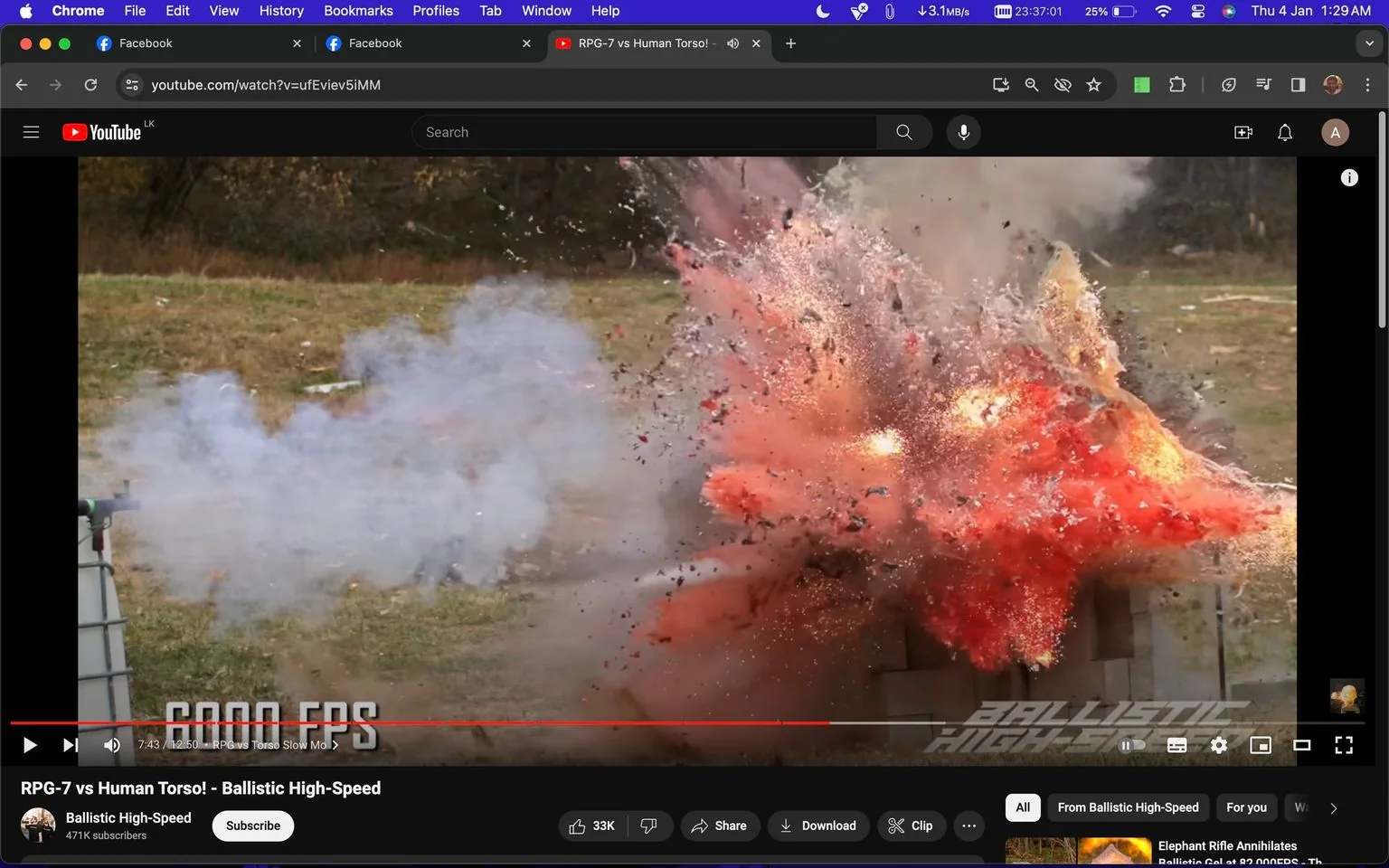Open the Bookmarks menu

(358, 11)
